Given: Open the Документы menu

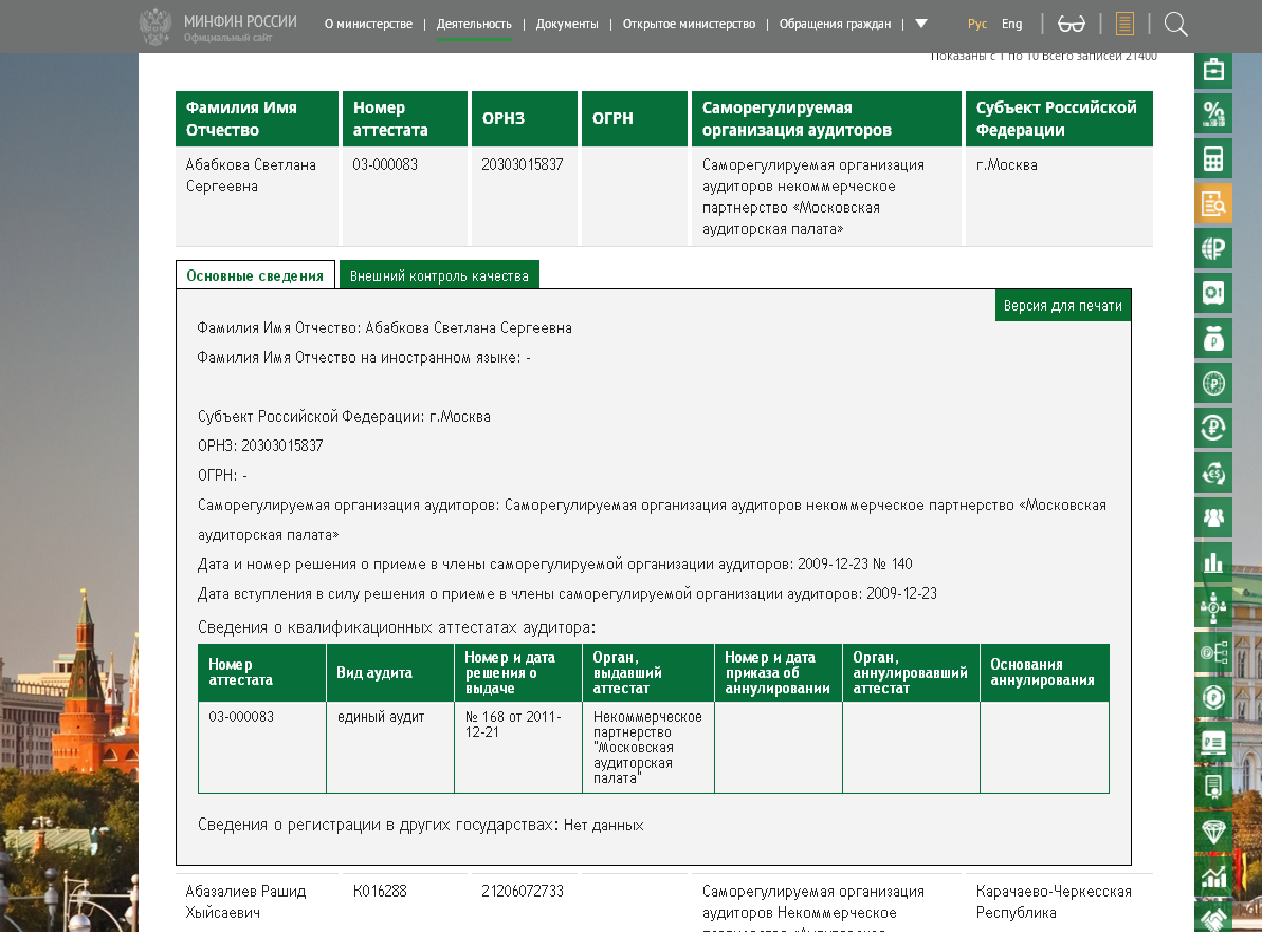Looking at the screenshot, I should point(567,24).
